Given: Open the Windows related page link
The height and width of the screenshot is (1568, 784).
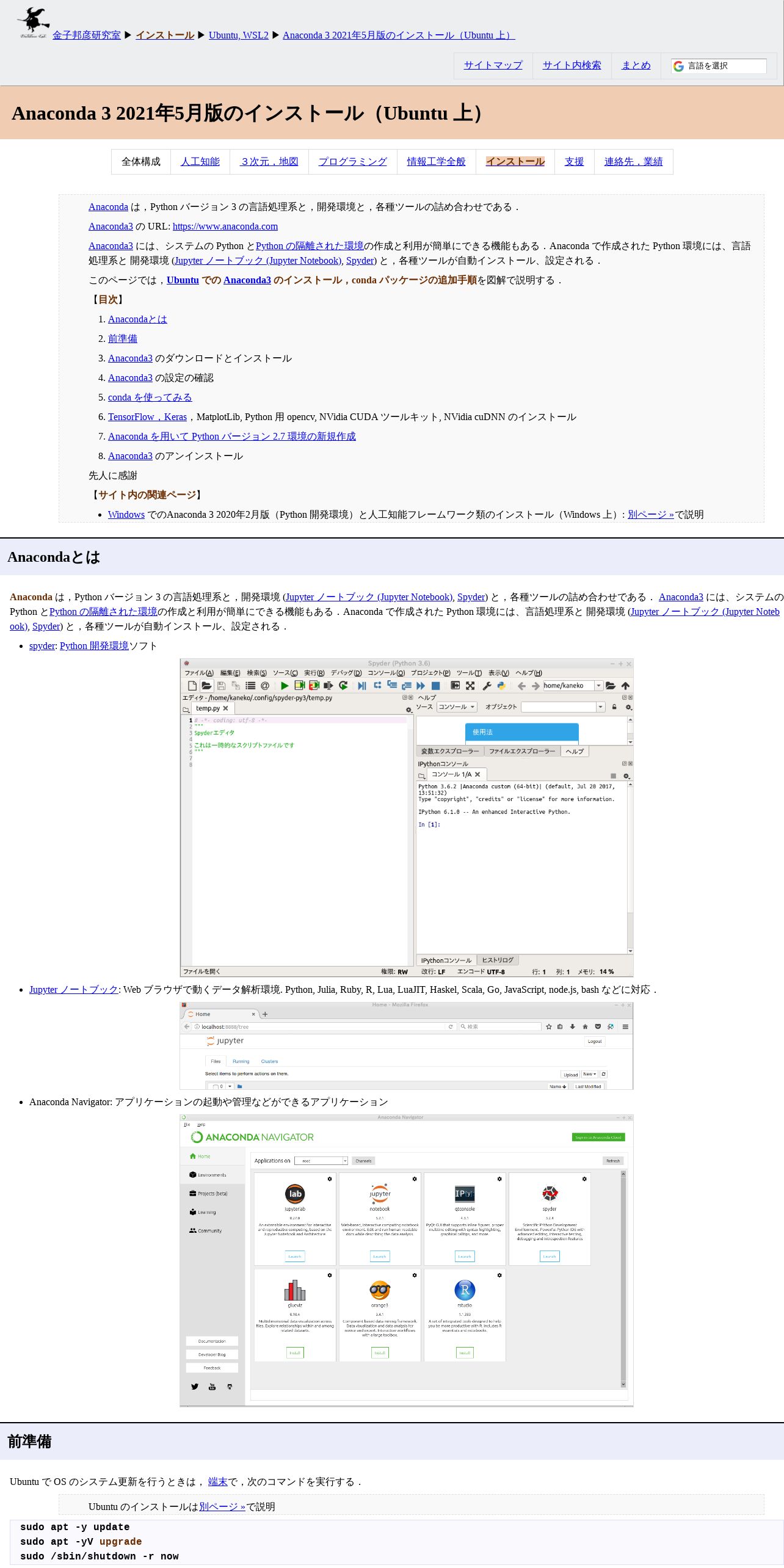Looking at the screenshot, I should [126, 515].
